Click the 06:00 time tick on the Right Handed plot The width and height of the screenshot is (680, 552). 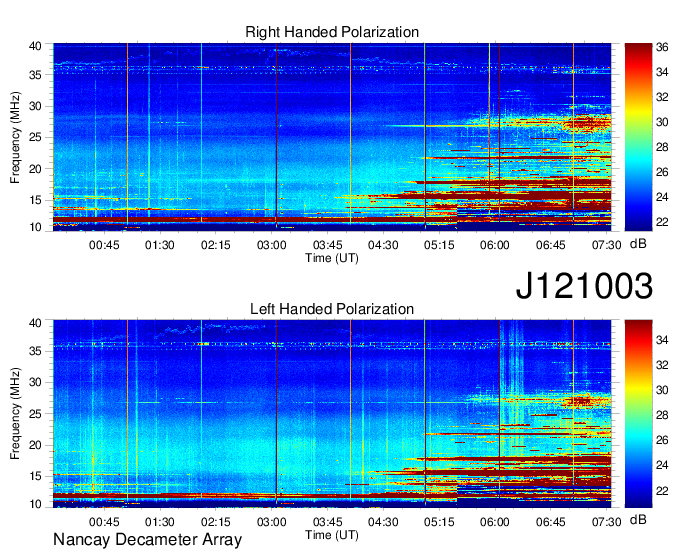(495, 245)
